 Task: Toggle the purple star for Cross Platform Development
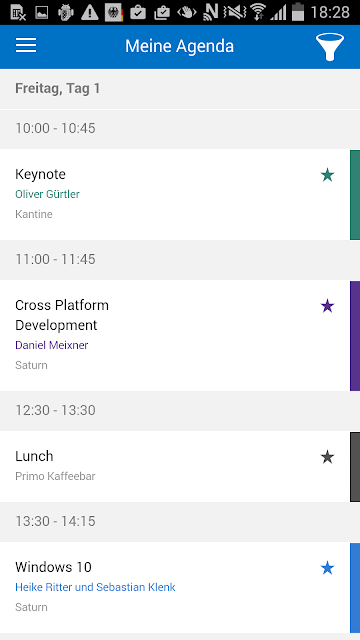pos(327,306)
